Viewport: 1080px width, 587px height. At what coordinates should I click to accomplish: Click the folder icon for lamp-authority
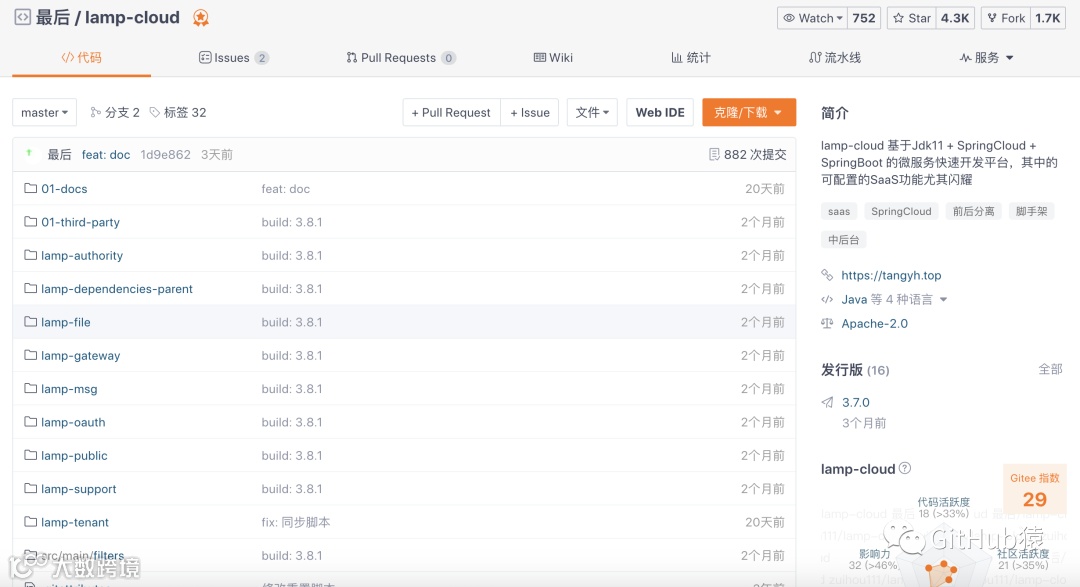(x=30, y=255)
